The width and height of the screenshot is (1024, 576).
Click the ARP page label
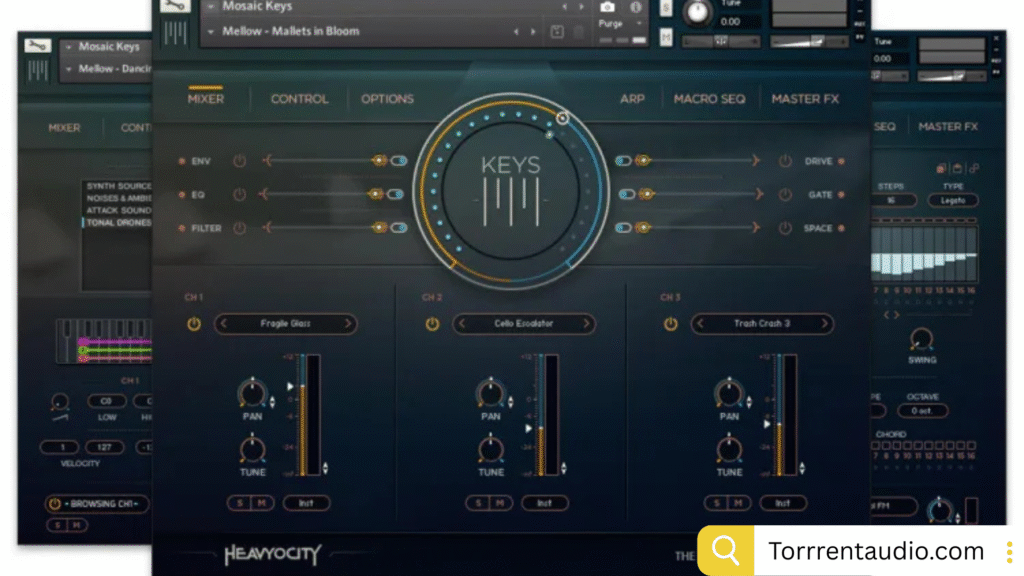633,98
